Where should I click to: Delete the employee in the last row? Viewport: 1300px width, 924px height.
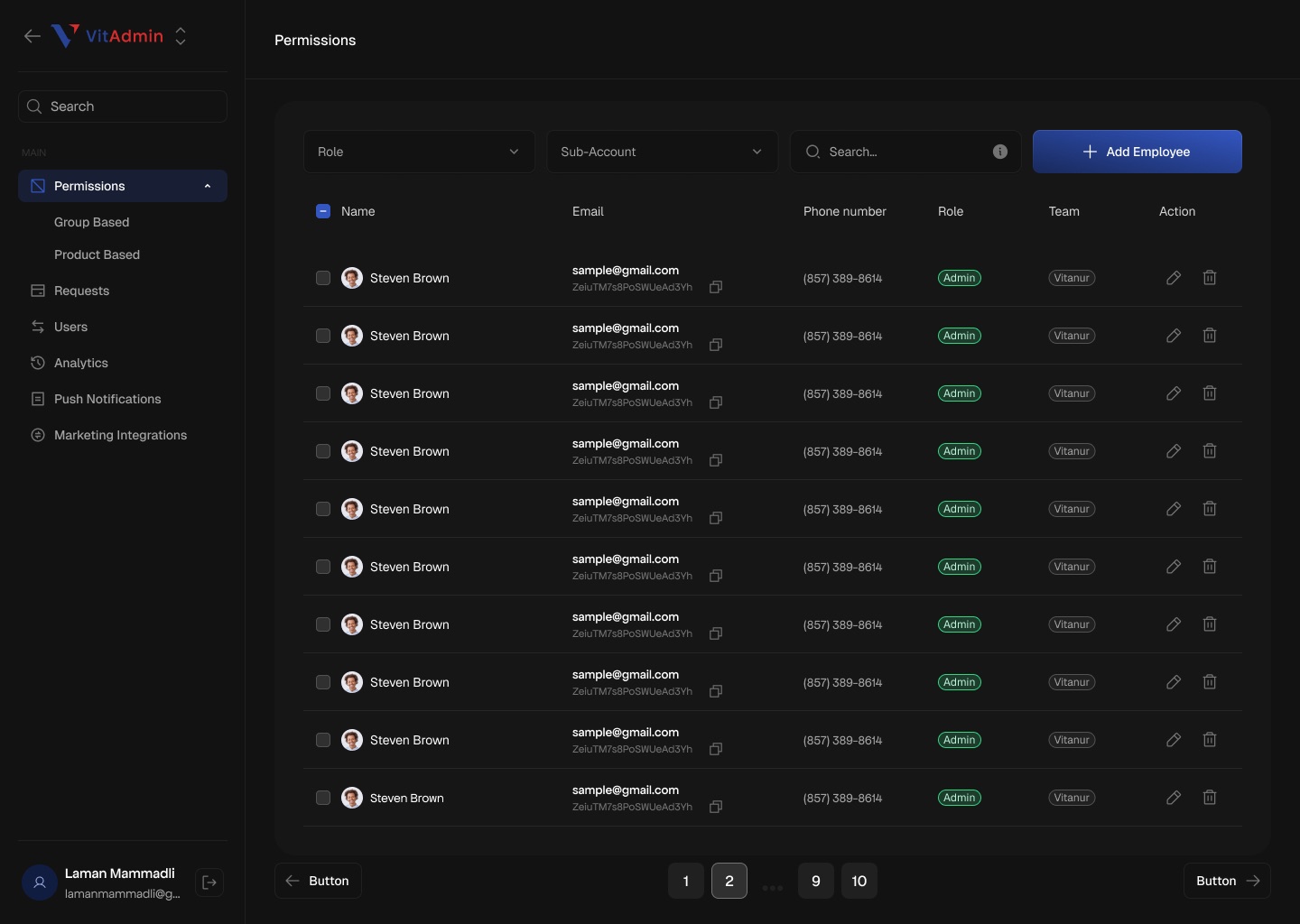[1210, 798]
